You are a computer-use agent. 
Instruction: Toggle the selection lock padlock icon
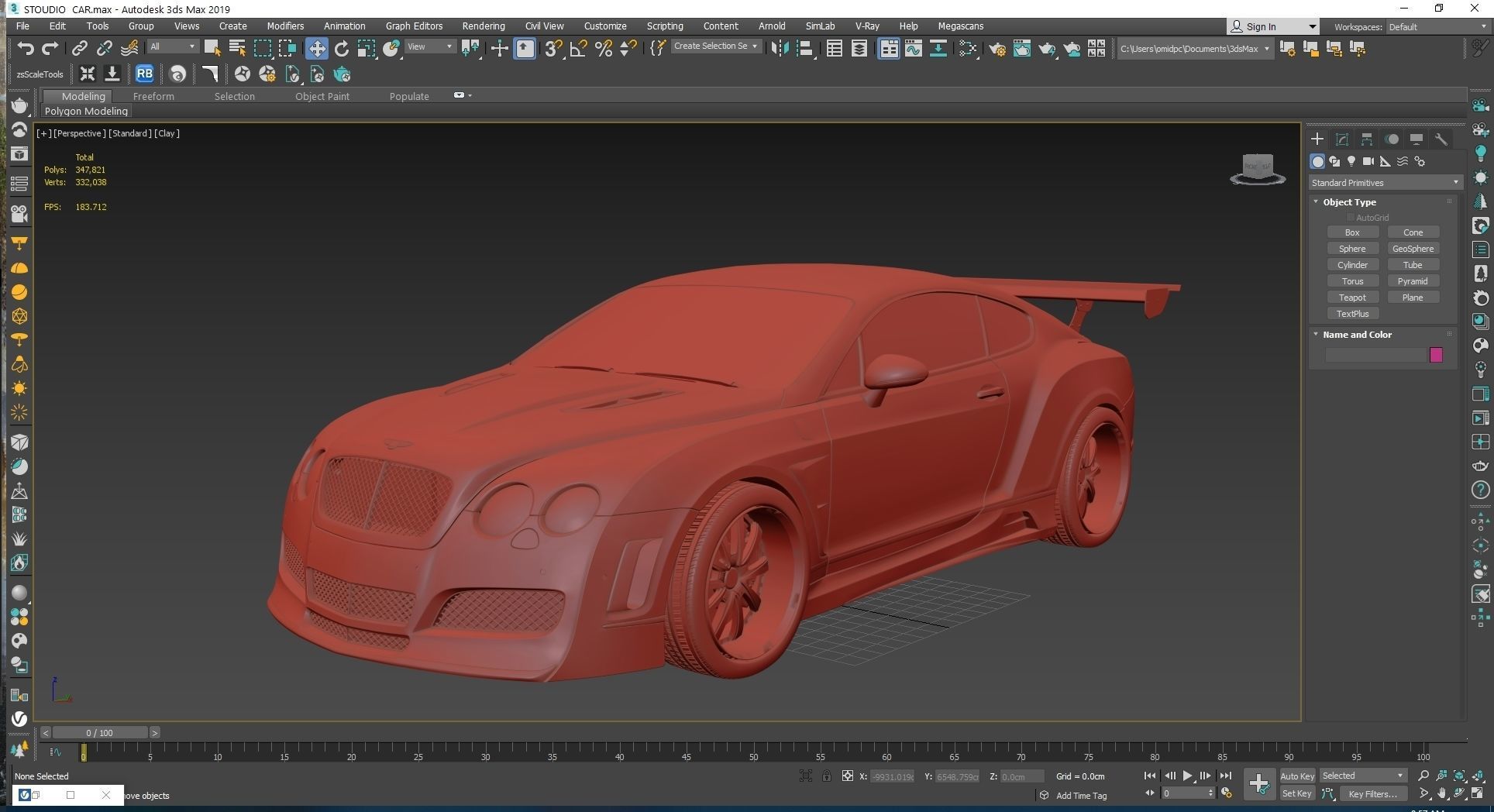click(827, 776)
